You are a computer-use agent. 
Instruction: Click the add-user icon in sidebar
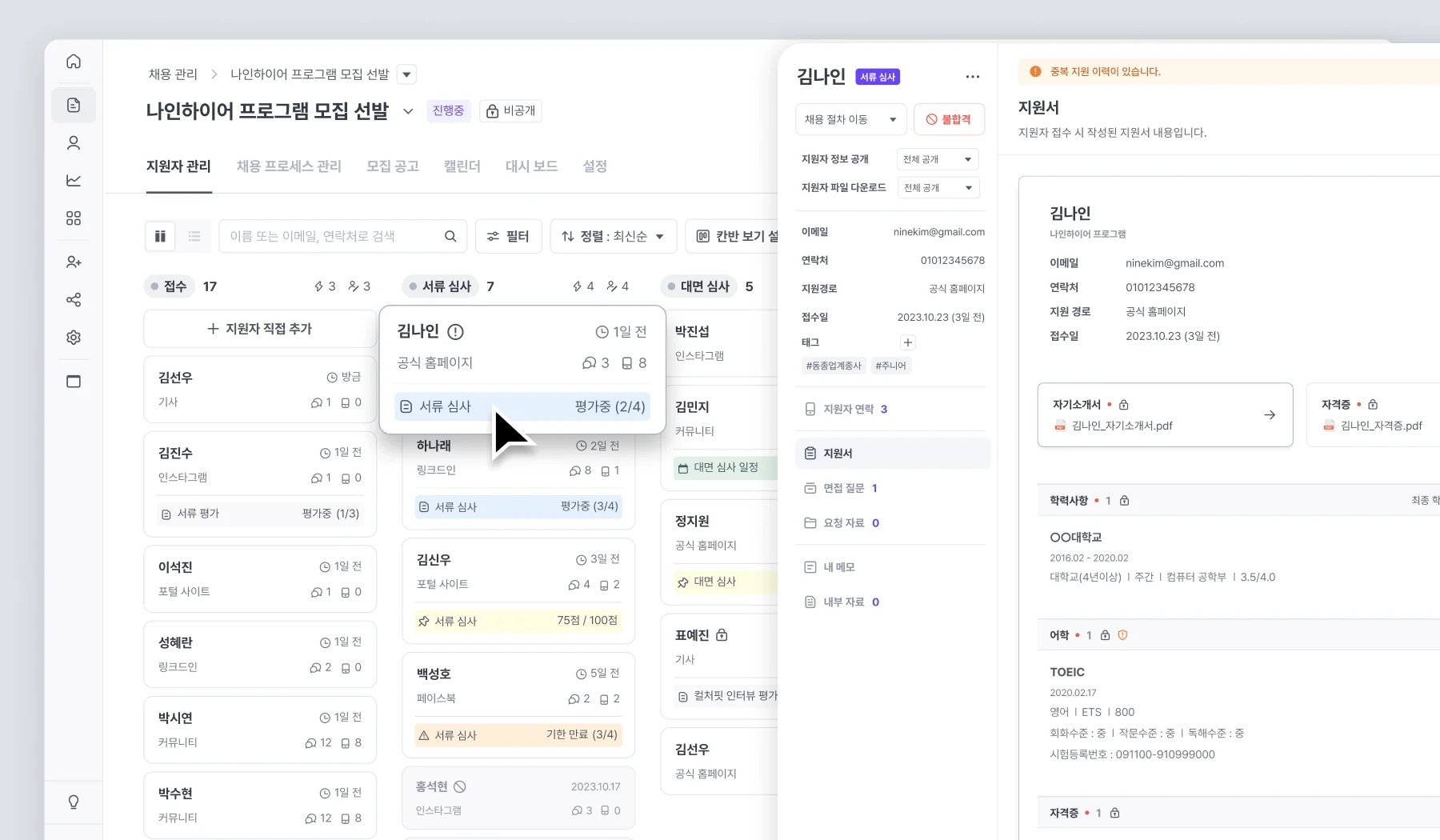(74, 262)
